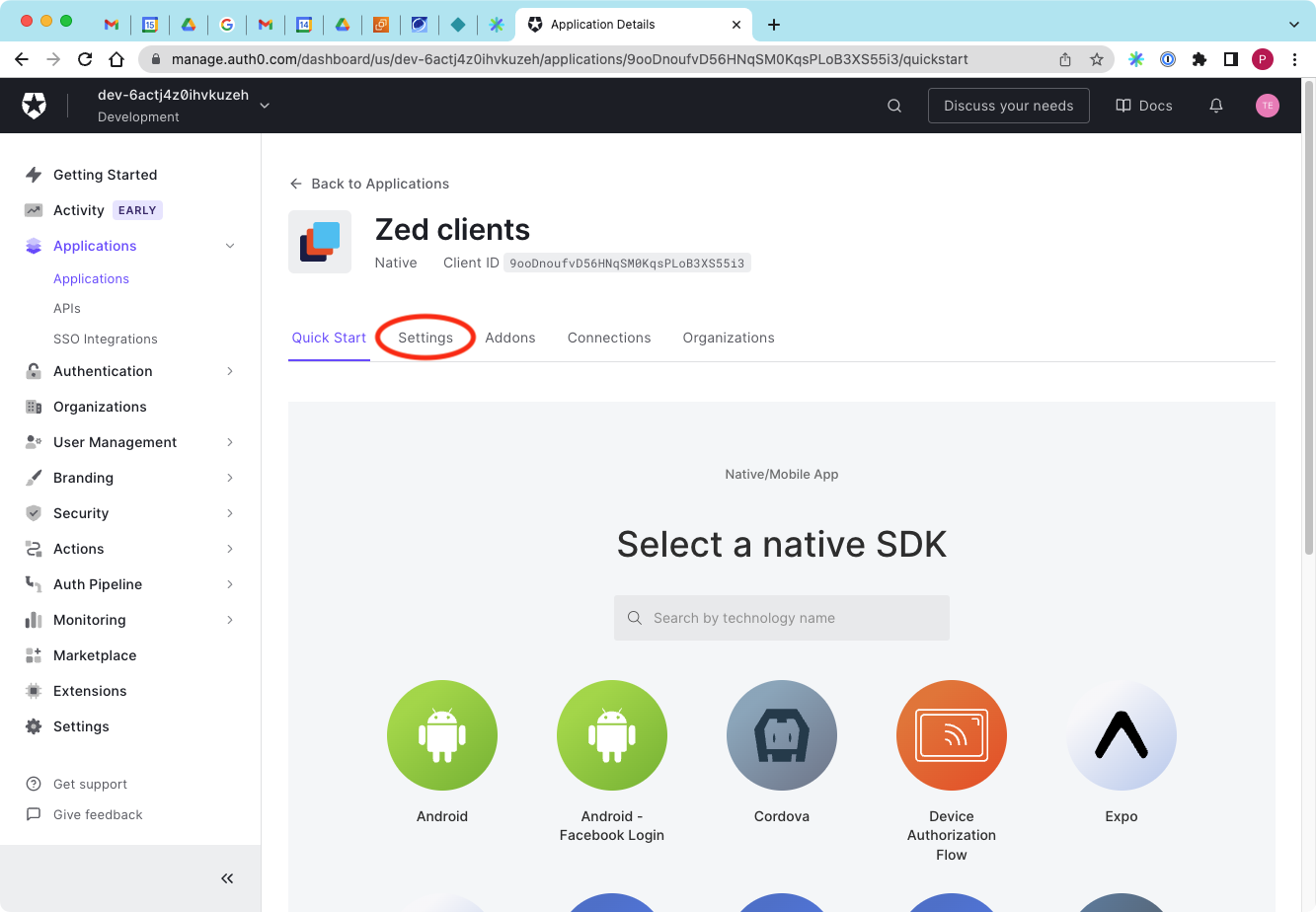Expand the Auth Pipeline section

click(x=230, y=584)
